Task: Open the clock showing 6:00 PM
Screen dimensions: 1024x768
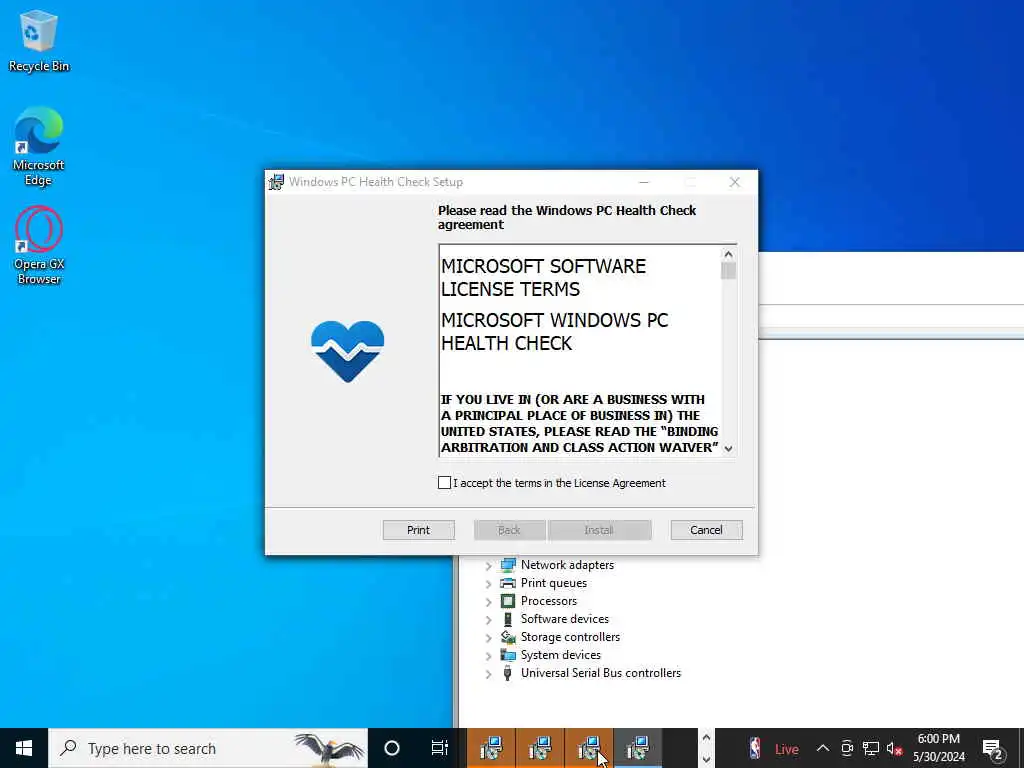Action: click(938, 748)
